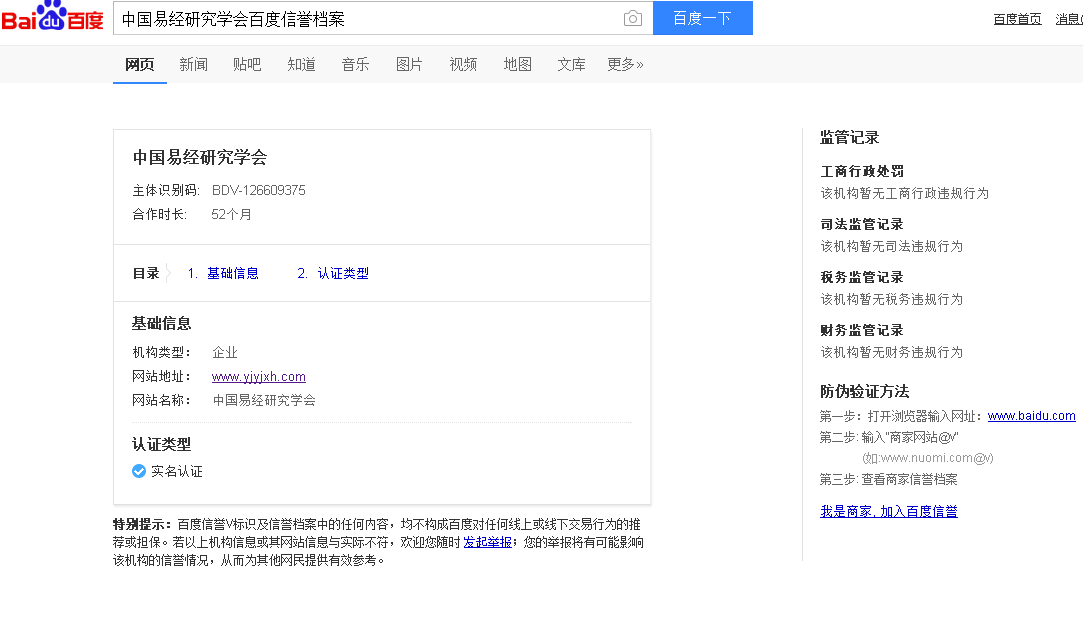
Task: Open the 网页 tab
Action: point(140,64)
